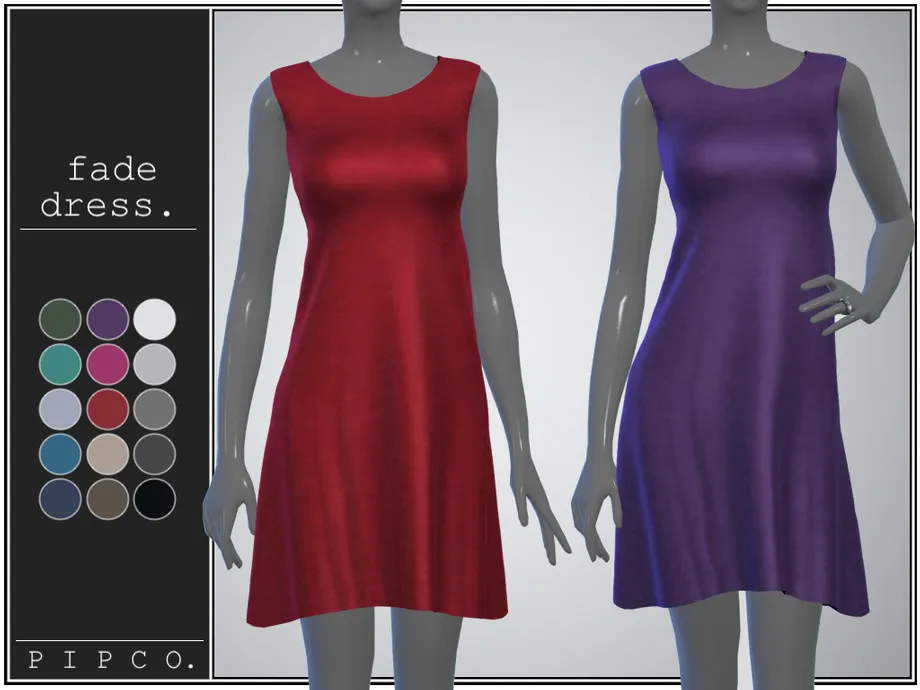Select the dark green color swatch
This screenshot has height=690, width=920.
(60, 318)
